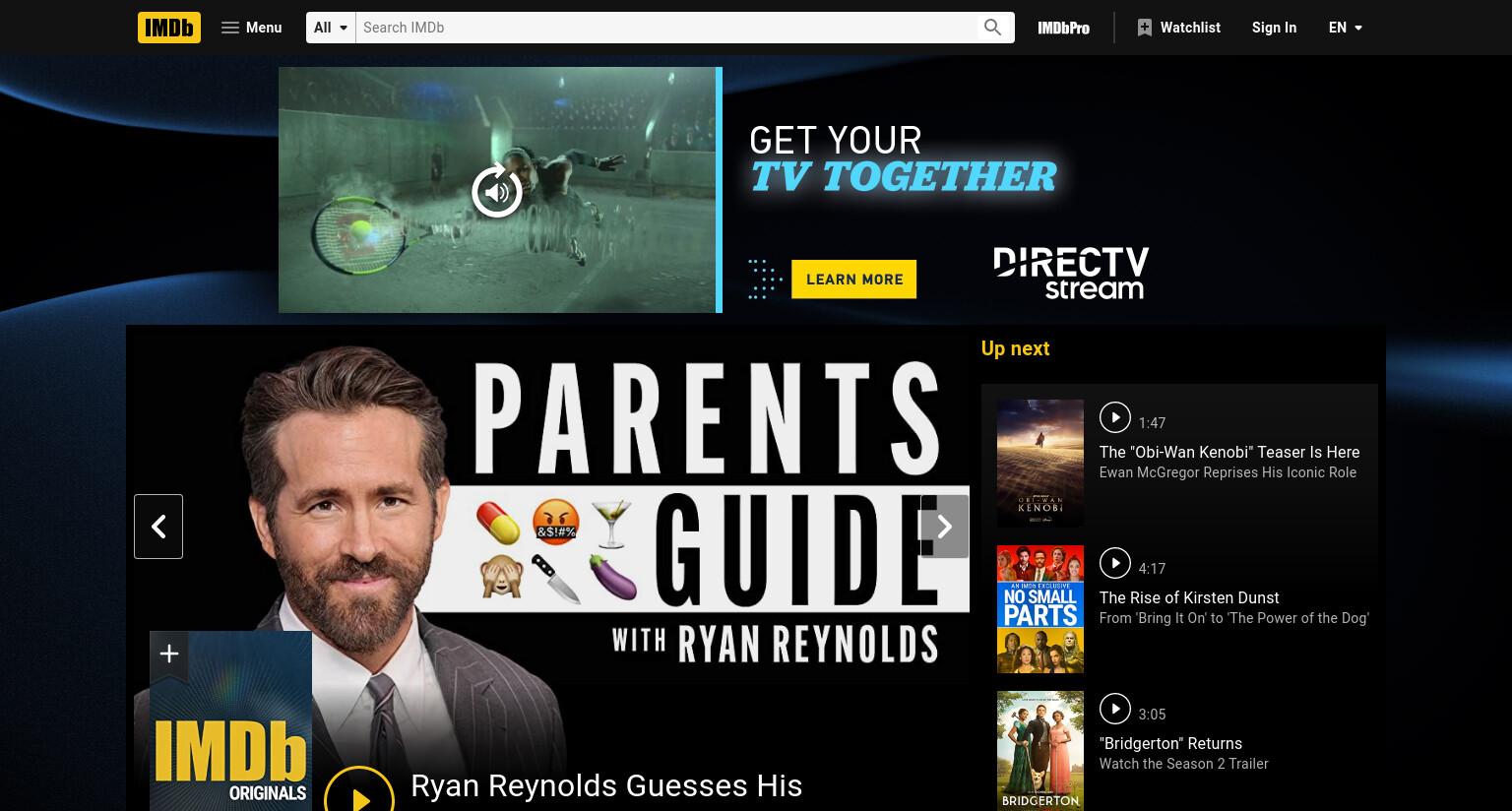
Task: Go to next featured slide
Action: click(x=944, y=527)
